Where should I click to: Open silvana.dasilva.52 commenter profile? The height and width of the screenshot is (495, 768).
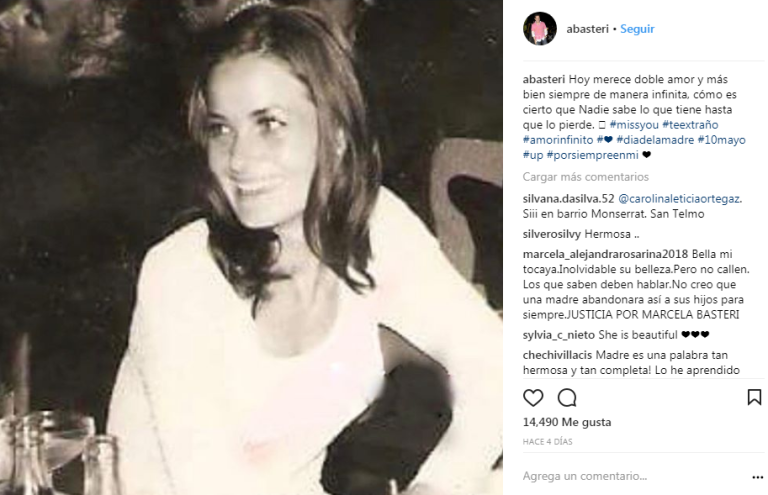click(568, 199)
